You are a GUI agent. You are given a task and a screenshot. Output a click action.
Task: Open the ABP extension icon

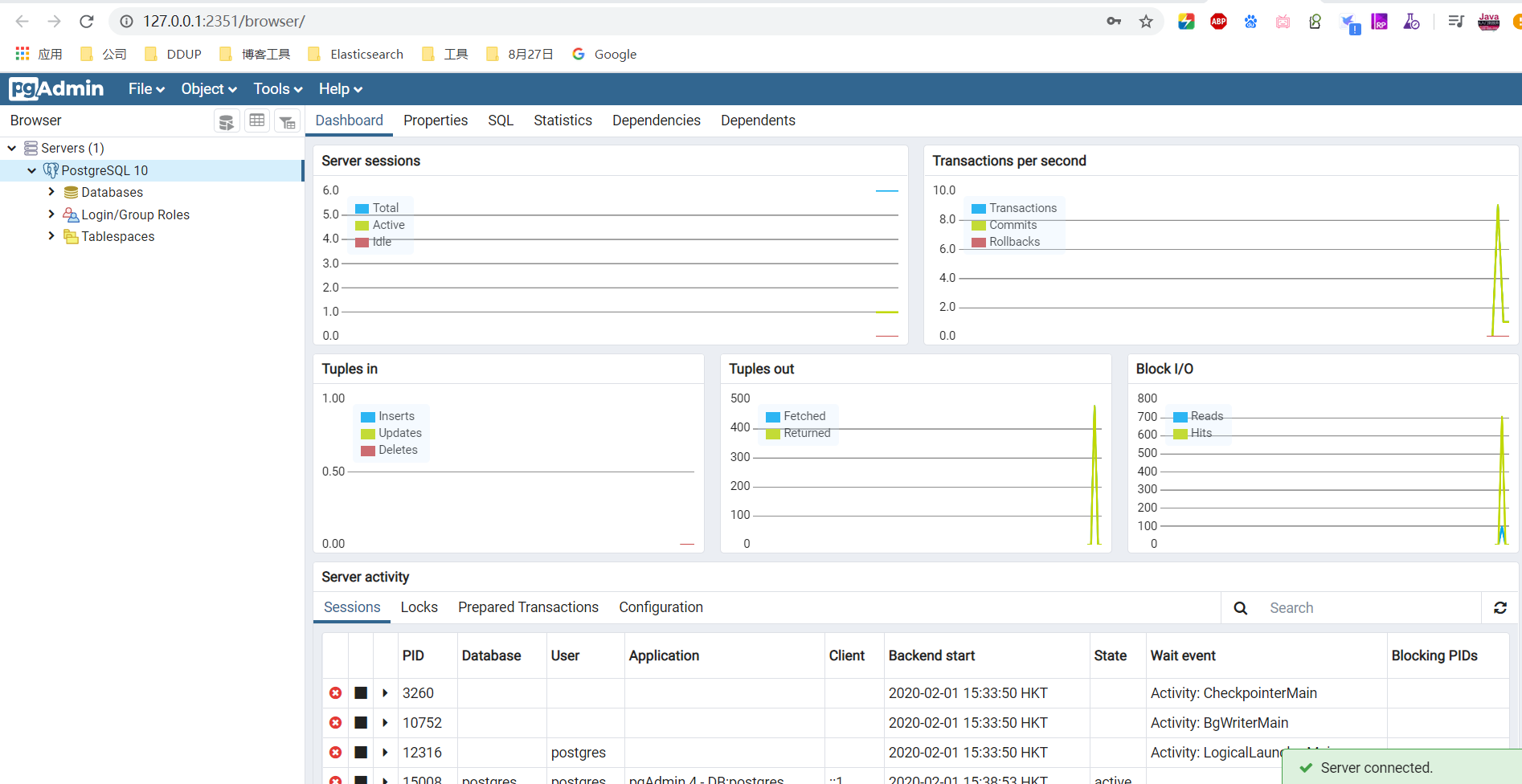tap(1218, 22)
